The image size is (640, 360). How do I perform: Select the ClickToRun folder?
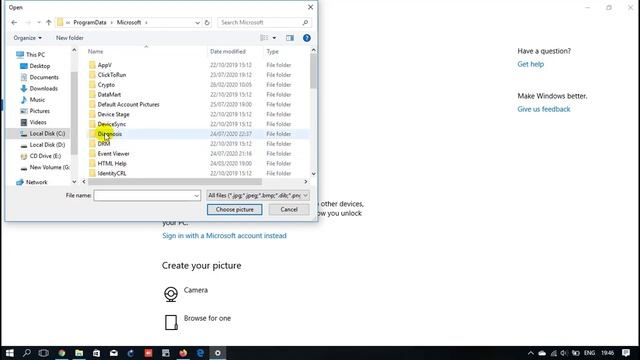tap(112, 75)
